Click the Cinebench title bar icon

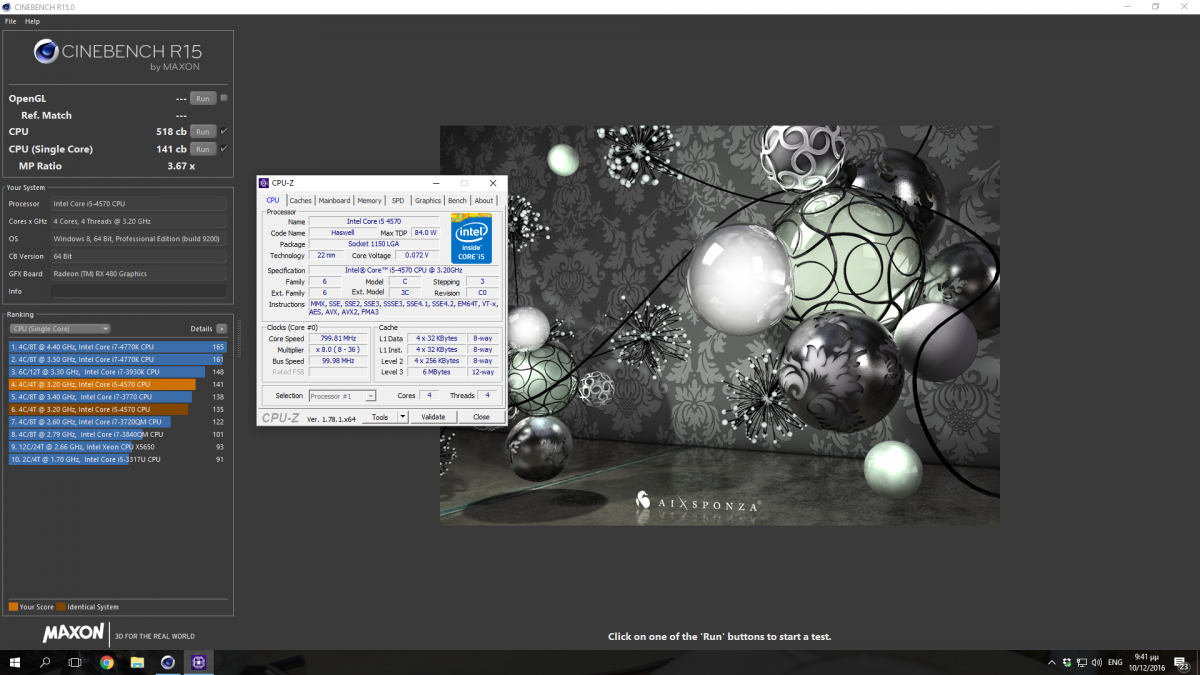tap(7, 6)
